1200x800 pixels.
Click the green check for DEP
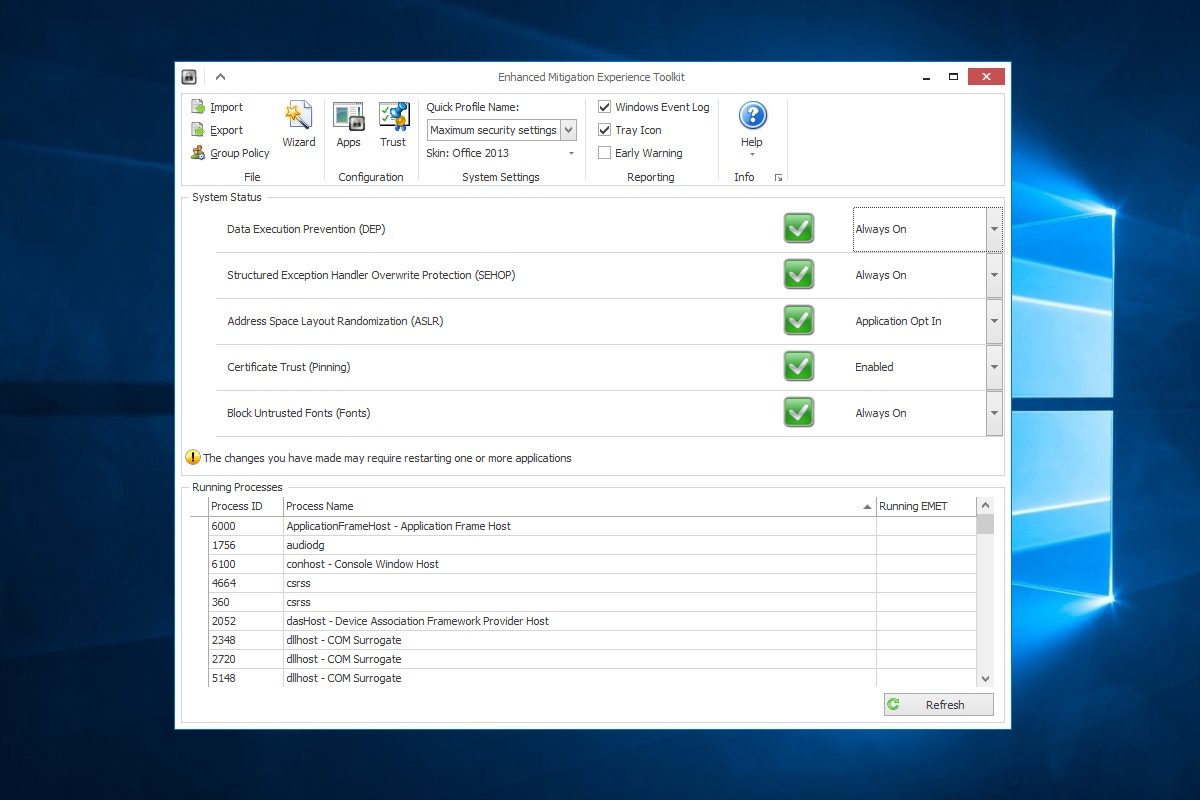(798, 229)
